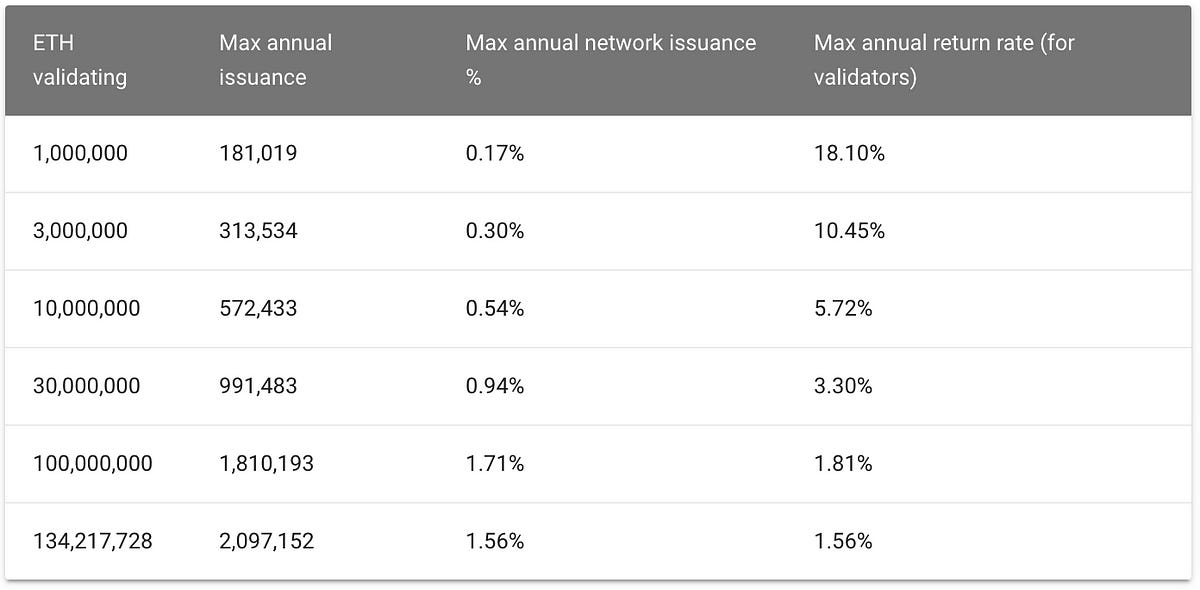Select the 313,534 issuance value
This screenshot has height=590, width=1200.
coord(258,231)
